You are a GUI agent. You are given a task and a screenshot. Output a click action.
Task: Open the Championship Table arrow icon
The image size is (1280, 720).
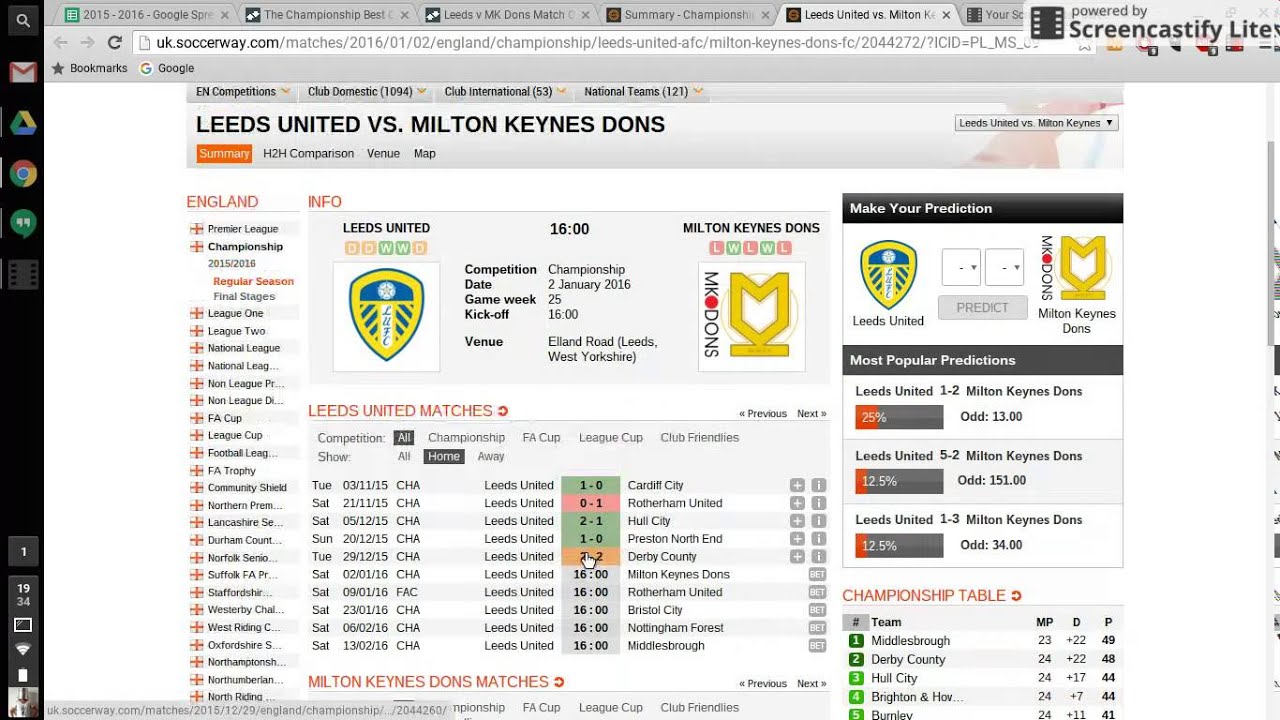[1016, 596]
